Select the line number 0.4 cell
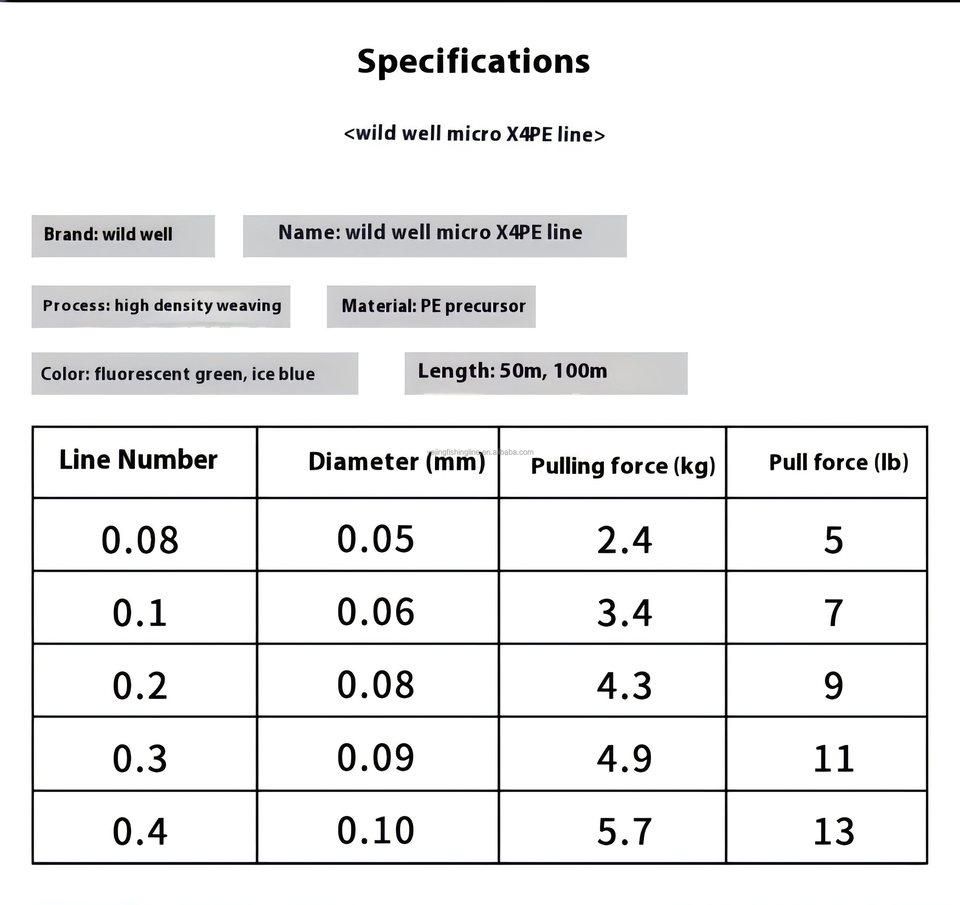 click(139, 832)
